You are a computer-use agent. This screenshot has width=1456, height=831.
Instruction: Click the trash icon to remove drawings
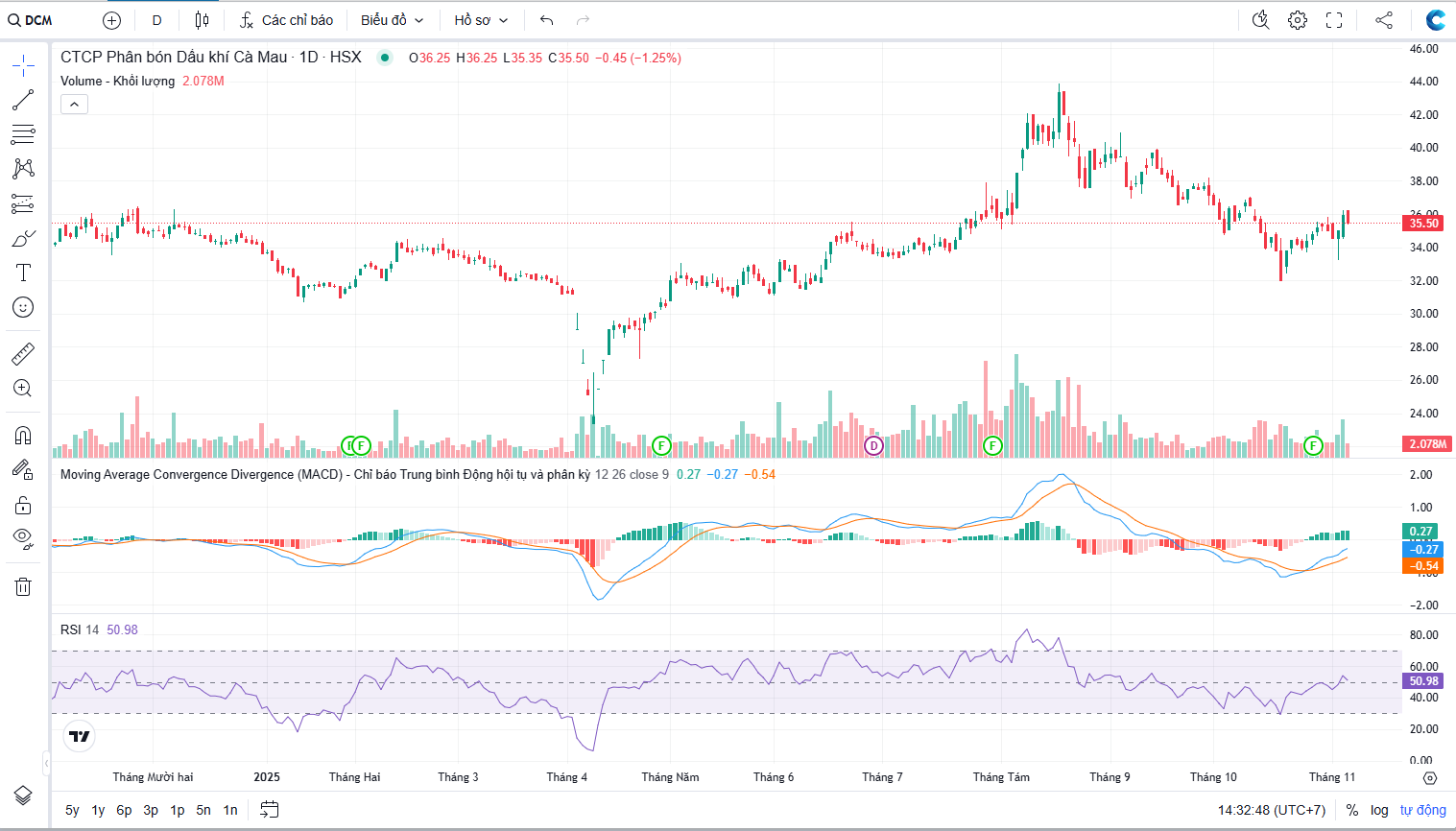[x=23, y=586]
